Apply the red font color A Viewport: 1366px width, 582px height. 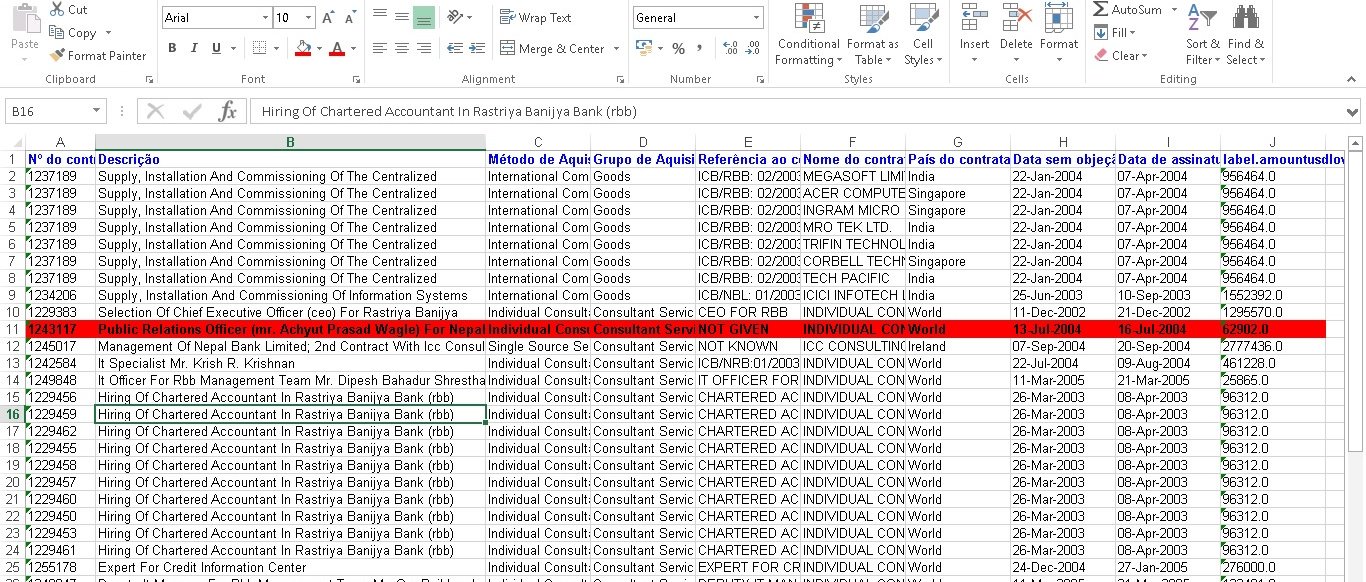(x=337, y=48)
